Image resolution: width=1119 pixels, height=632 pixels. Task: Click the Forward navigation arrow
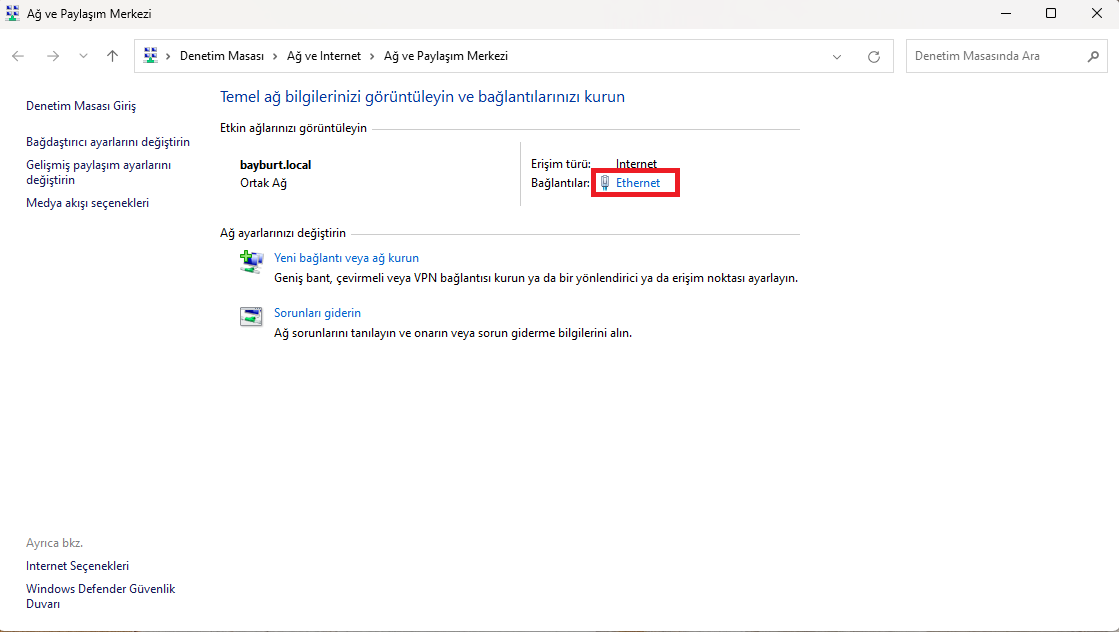(53, 57)
